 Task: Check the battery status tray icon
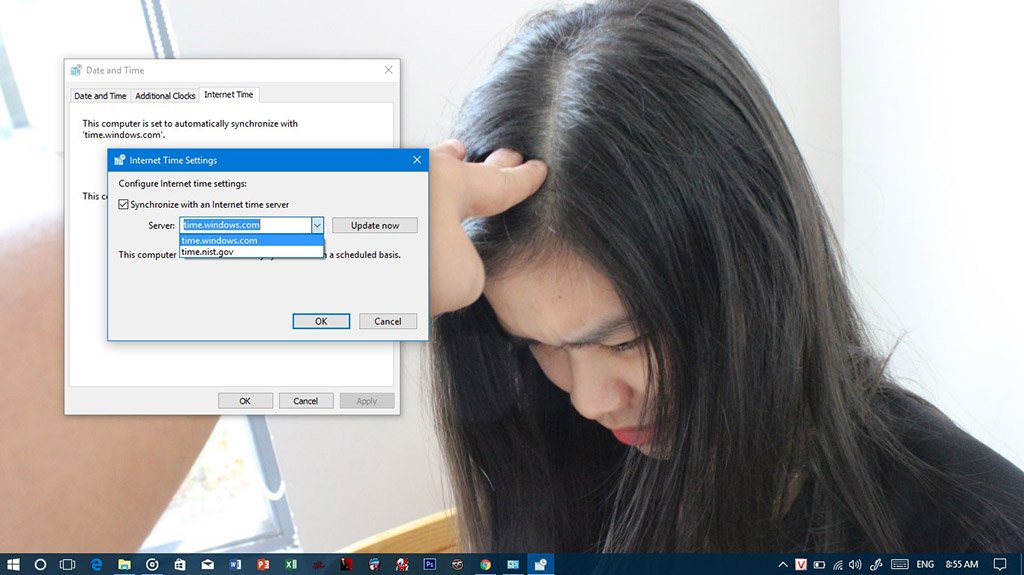(819, 565)
